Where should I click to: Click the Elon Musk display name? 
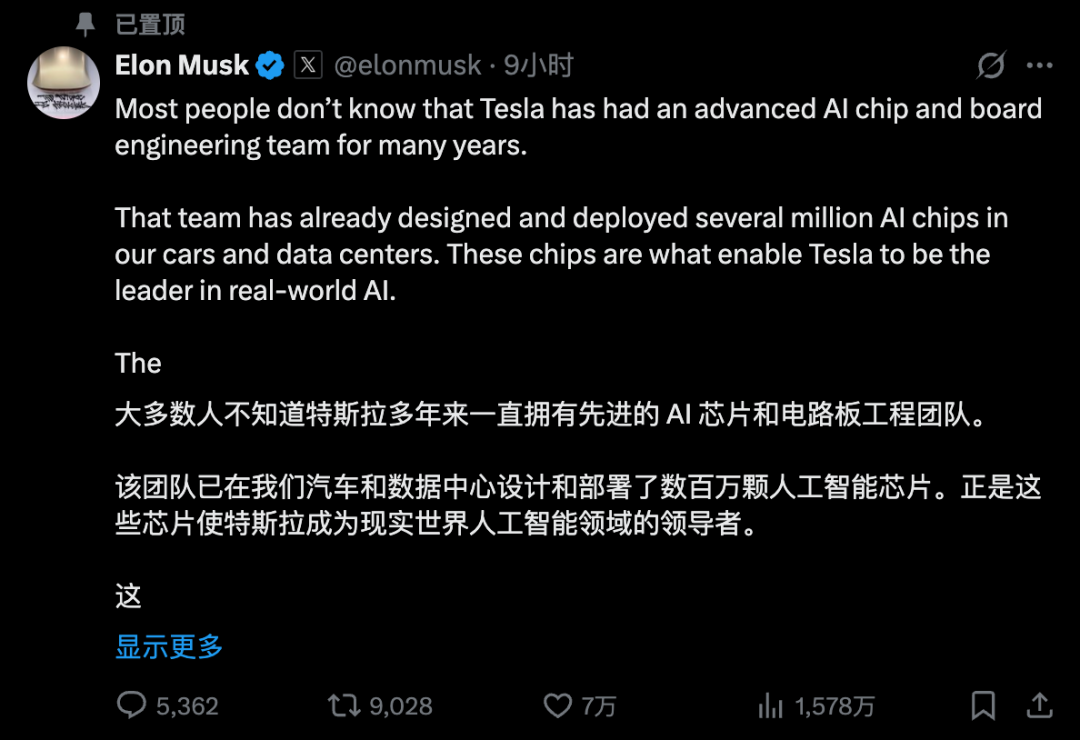pos(181,64)
